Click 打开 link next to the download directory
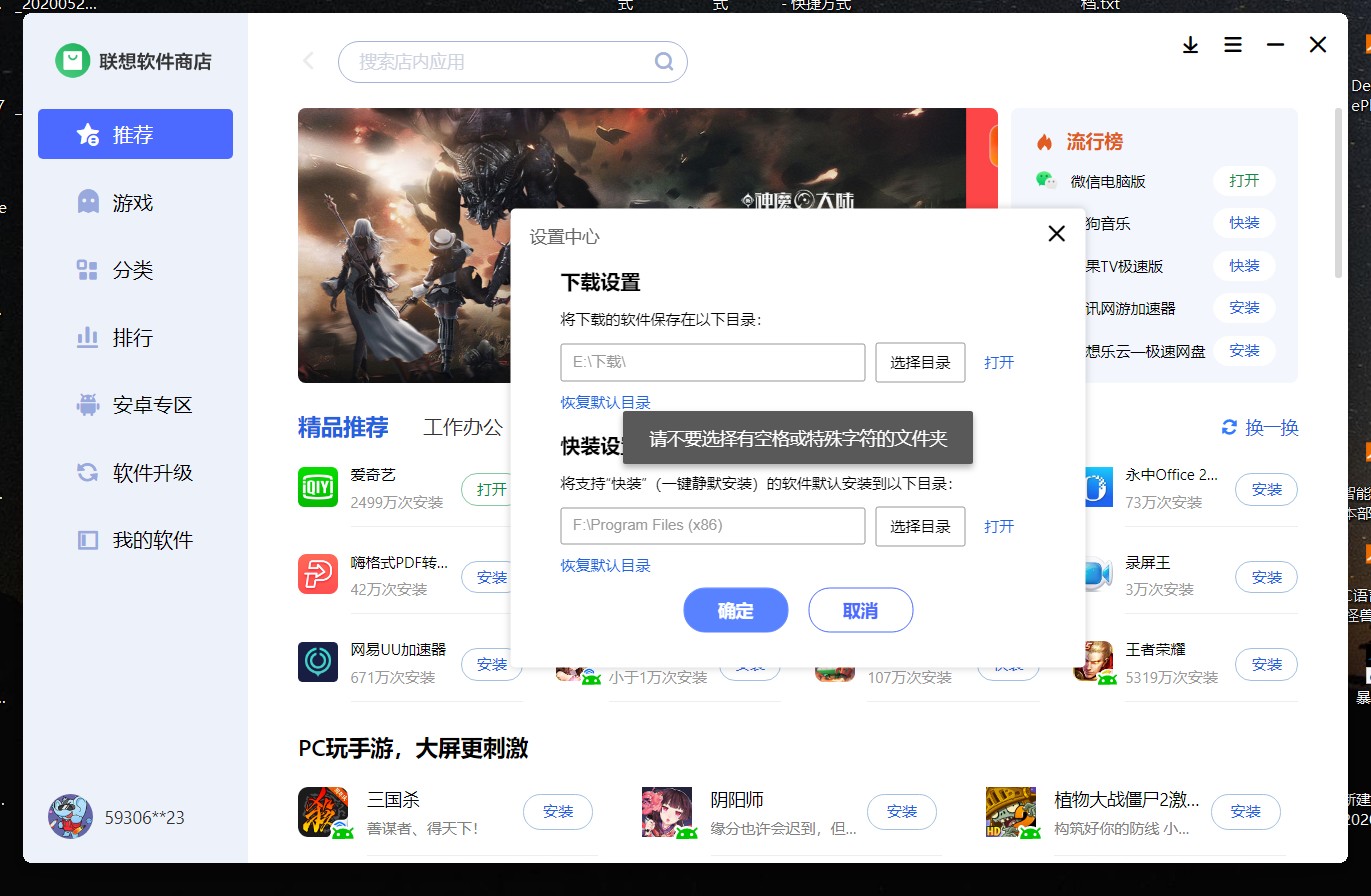 999,362
